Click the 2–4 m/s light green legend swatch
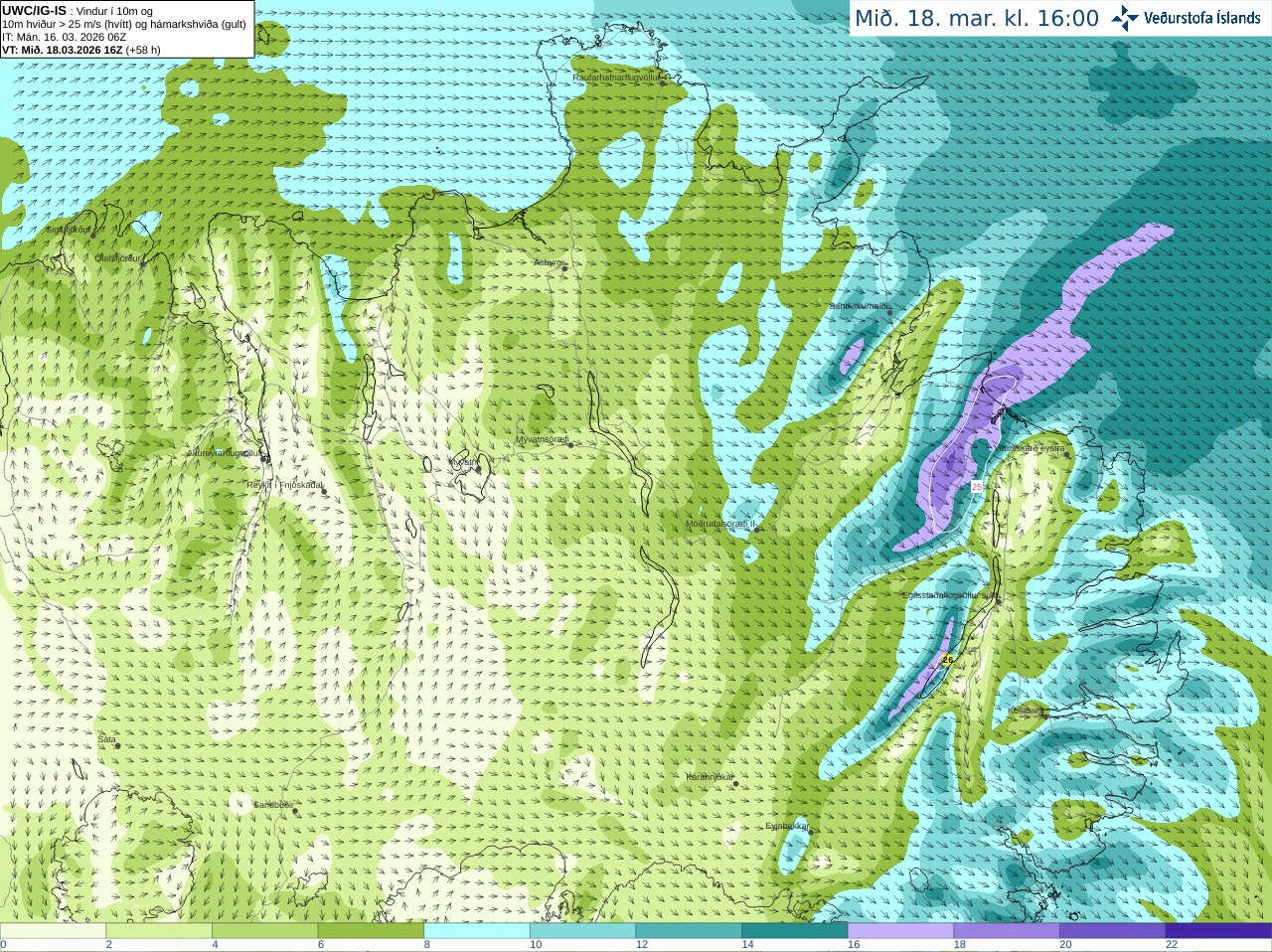Viewport: 1272px width, 952px height. coord(159,931)
